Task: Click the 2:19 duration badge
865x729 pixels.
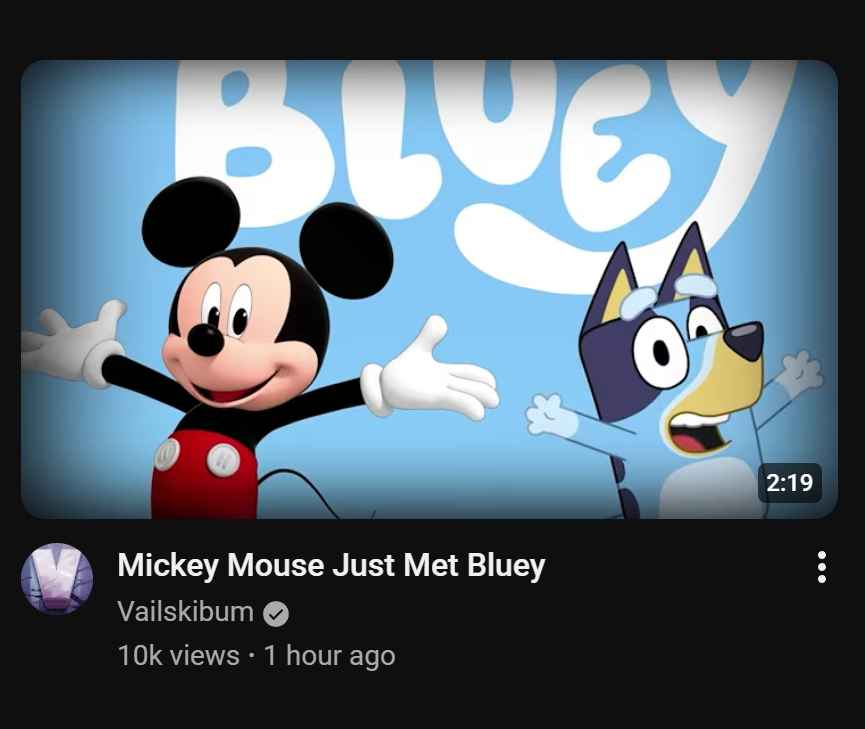Action: pos(789,483)
